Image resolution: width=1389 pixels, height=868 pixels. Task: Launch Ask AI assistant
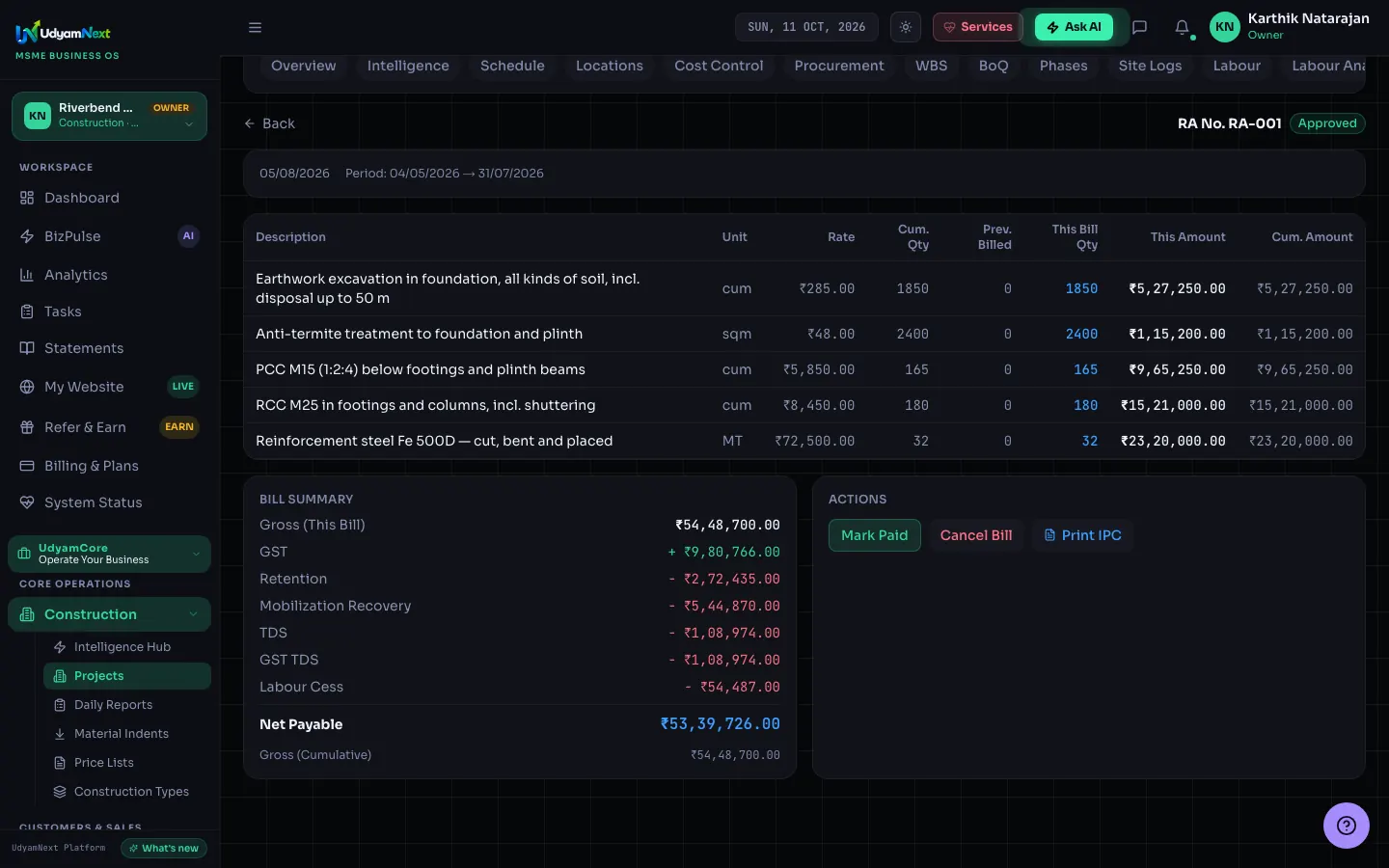1074,27
